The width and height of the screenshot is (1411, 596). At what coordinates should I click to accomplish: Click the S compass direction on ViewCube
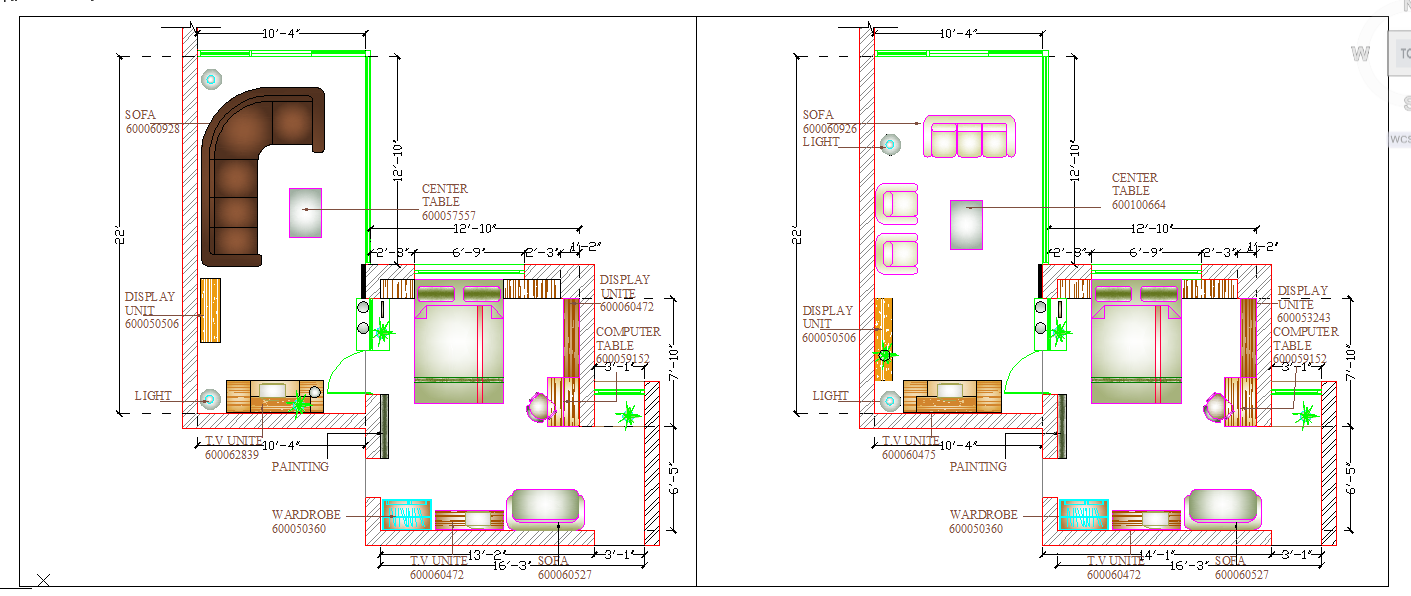1405,104
